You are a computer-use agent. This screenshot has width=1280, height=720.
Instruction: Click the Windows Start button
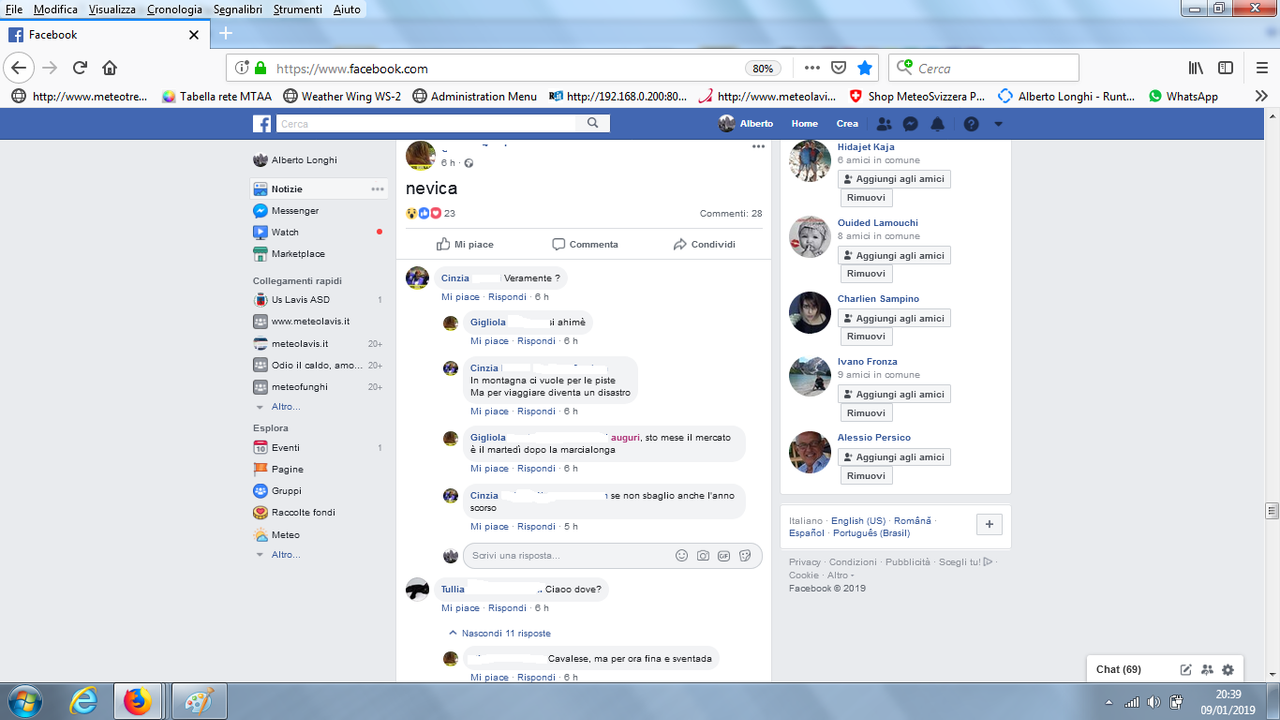click(24, 702)
